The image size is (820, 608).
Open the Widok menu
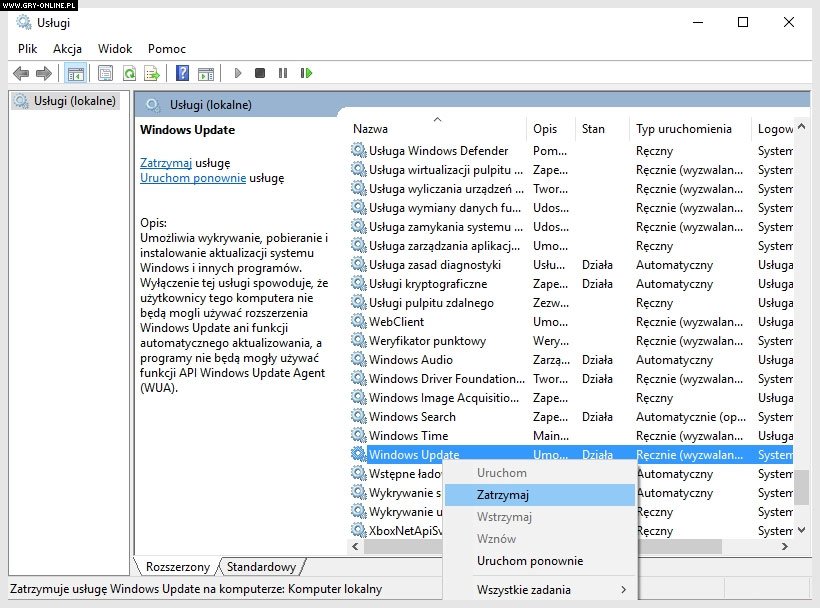click(x=115, y=49)
